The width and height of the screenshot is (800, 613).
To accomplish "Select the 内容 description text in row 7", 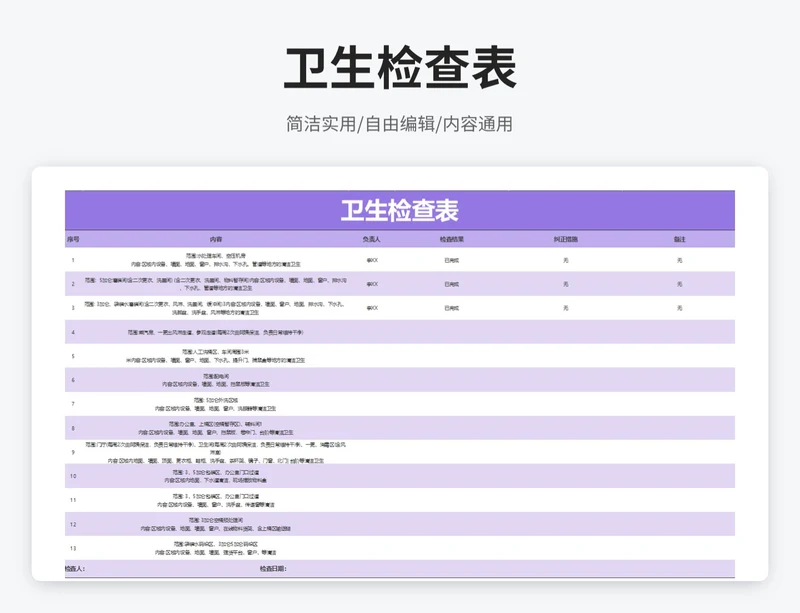I will [216, 404].
